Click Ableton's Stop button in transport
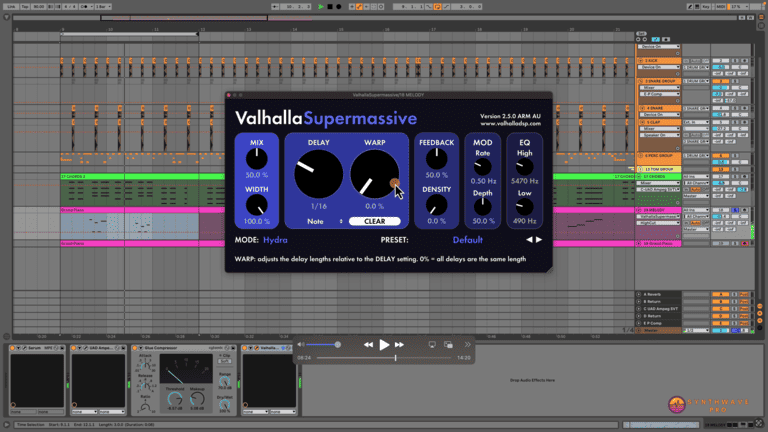The image size is (768, 432). point(330,7)
